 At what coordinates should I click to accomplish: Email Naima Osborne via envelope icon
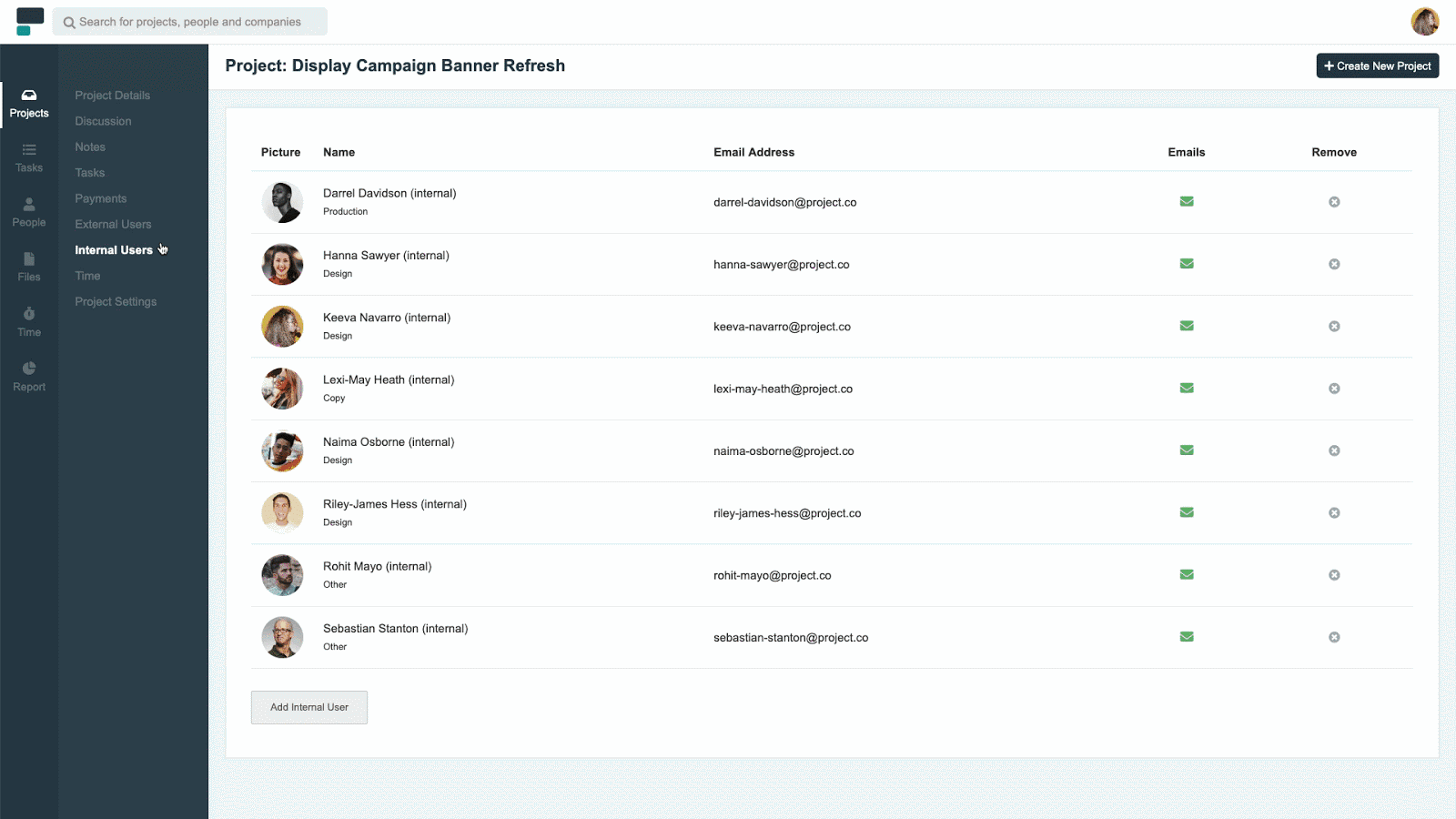tap(1187, 450)
